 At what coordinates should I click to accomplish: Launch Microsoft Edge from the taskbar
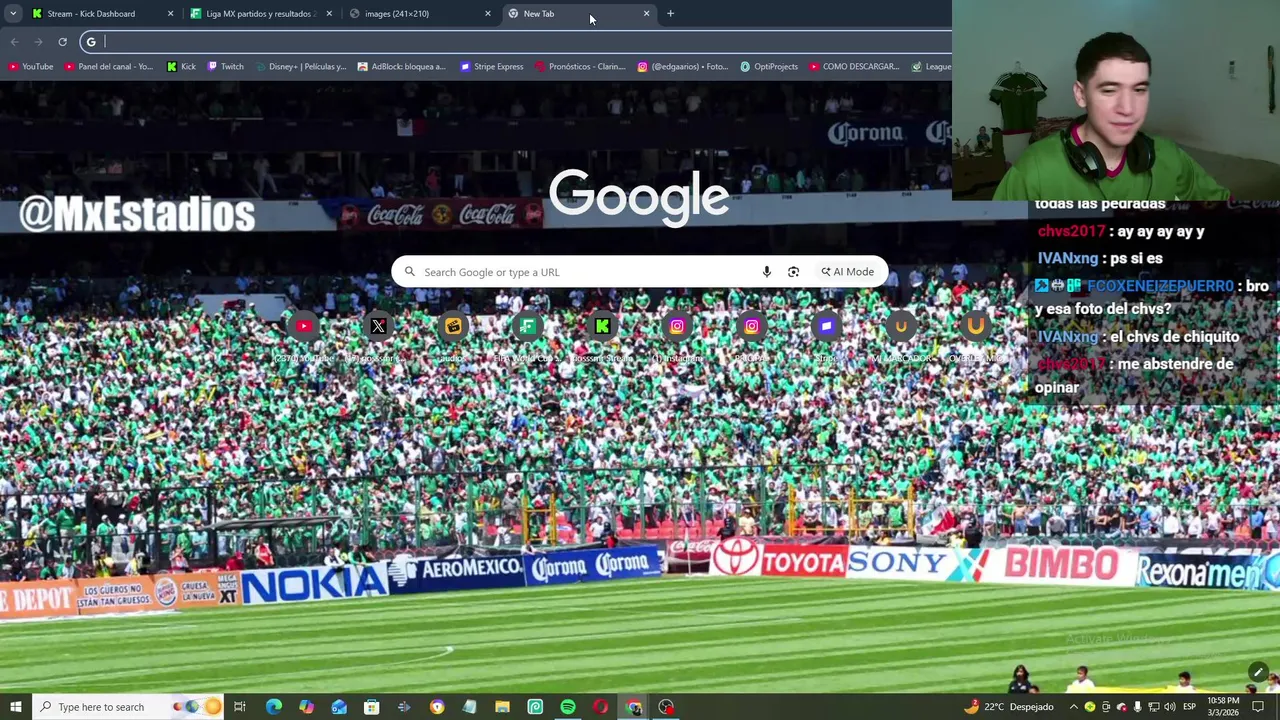274,707
